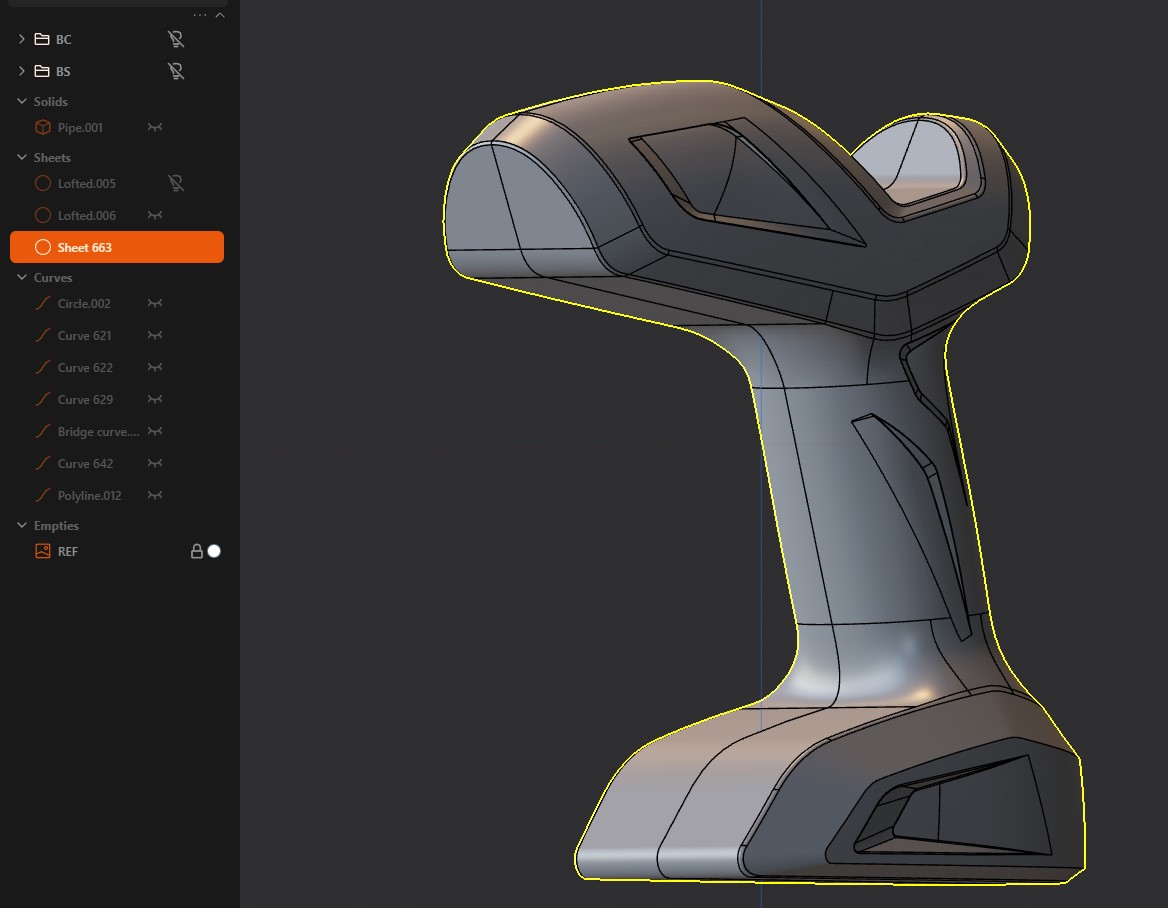Click the Pipe.001 orange cube icon
This screenshot has height=908, width=1168.
(x=42, y=127)
